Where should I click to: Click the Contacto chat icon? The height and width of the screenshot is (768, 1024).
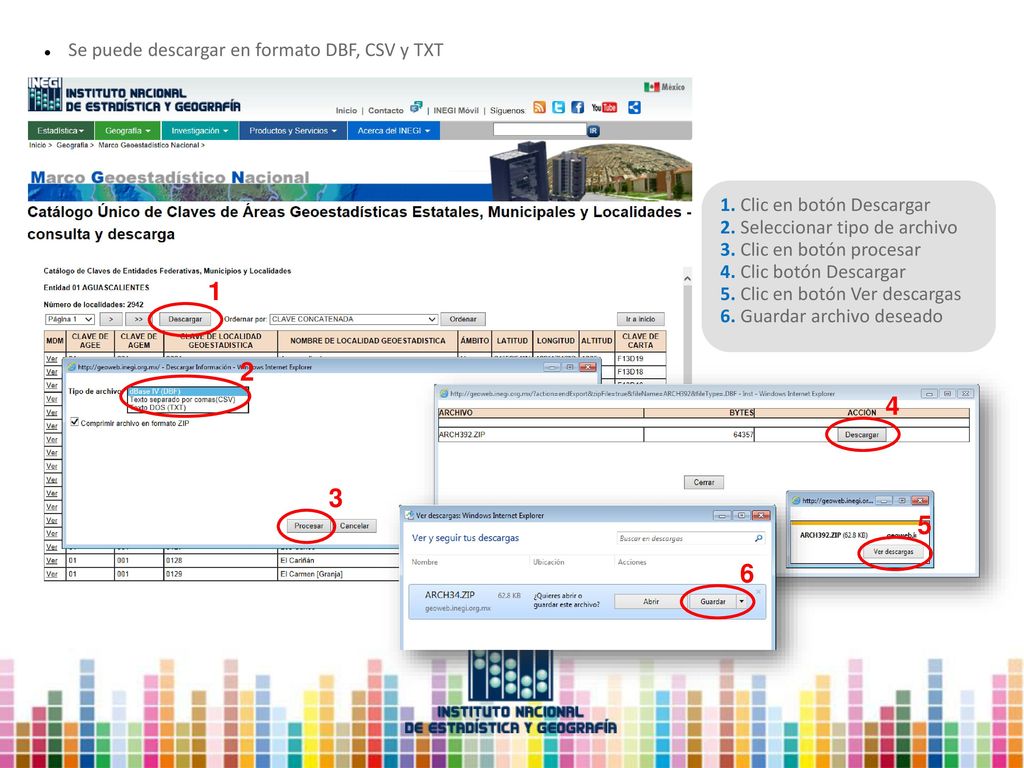[416, 108]
